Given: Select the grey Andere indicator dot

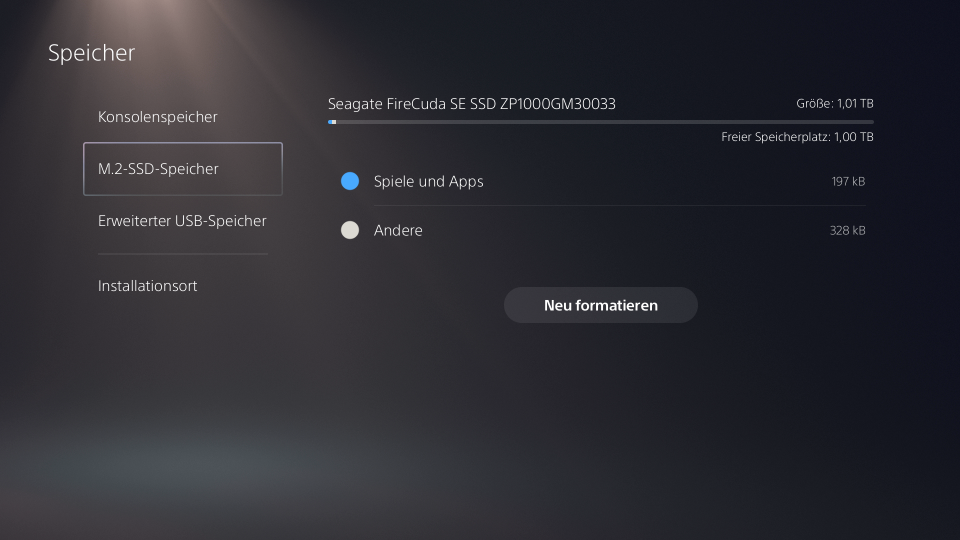Looking at the screenshot, I should point(350,230).
